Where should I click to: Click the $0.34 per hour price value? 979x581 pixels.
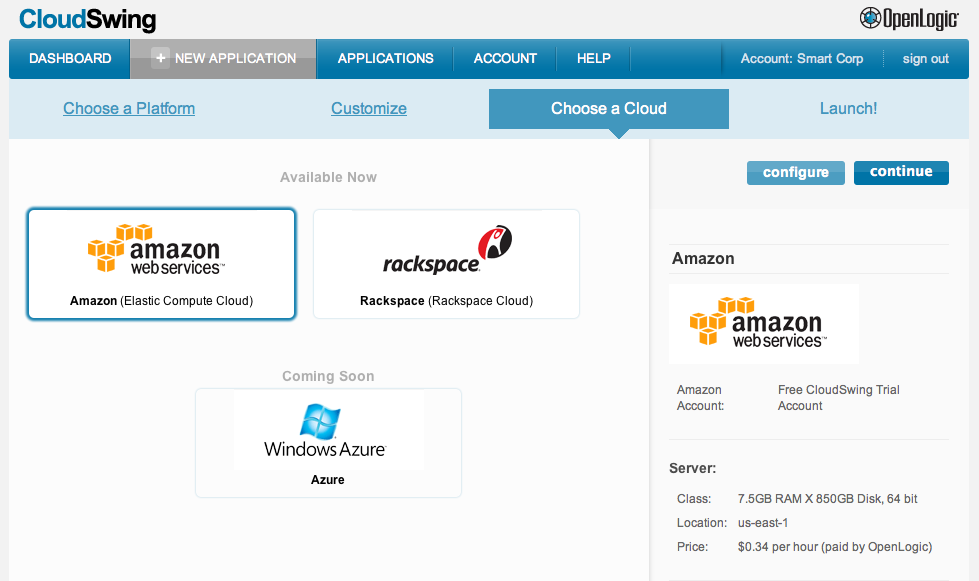(835, 547)
